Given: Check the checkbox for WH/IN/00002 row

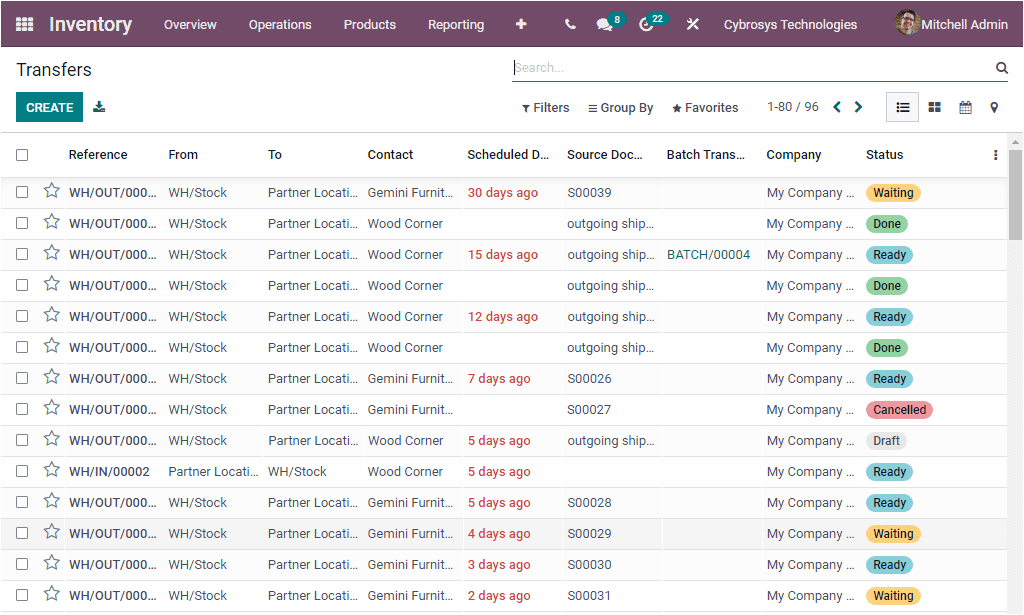Looking at the screenshot, I should click(x=22, y=471).
